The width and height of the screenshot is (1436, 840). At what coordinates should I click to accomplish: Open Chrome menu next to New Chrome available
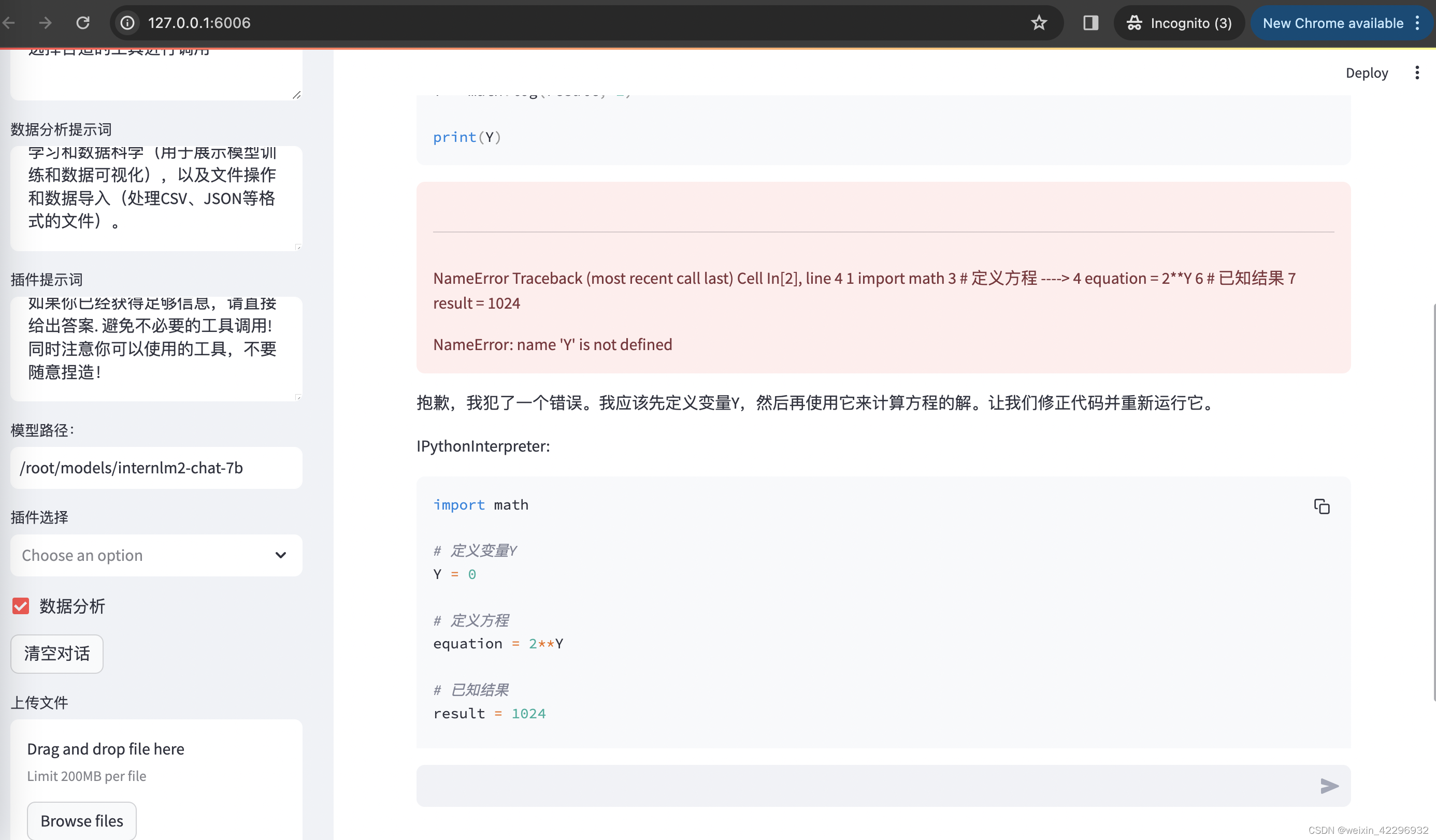pos(1417,23)
